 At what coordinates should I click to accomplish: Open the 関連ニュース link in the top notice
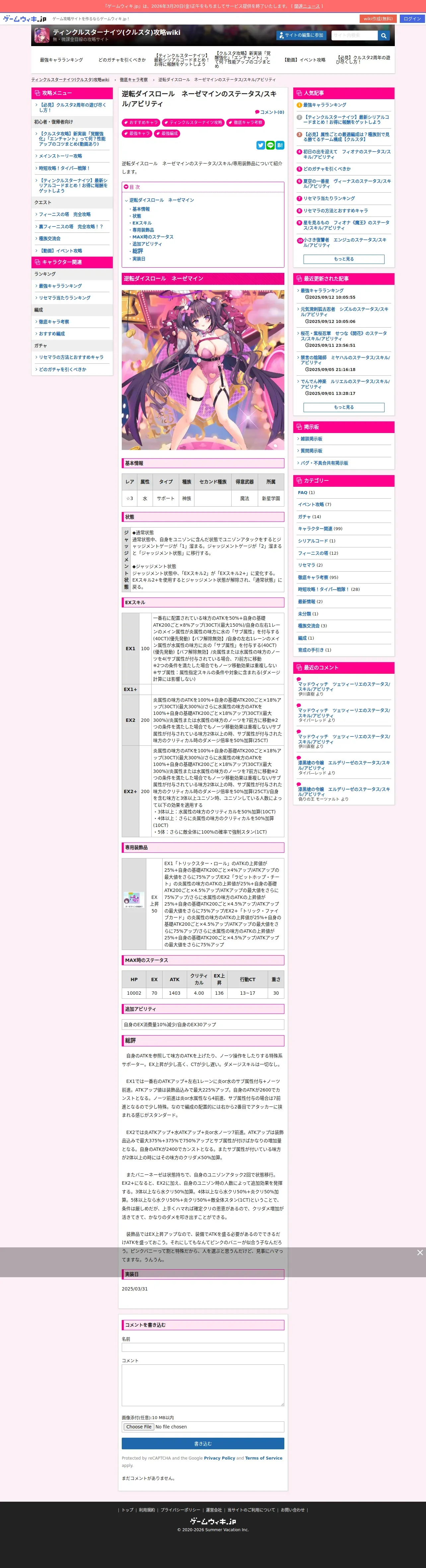[307, 6]
